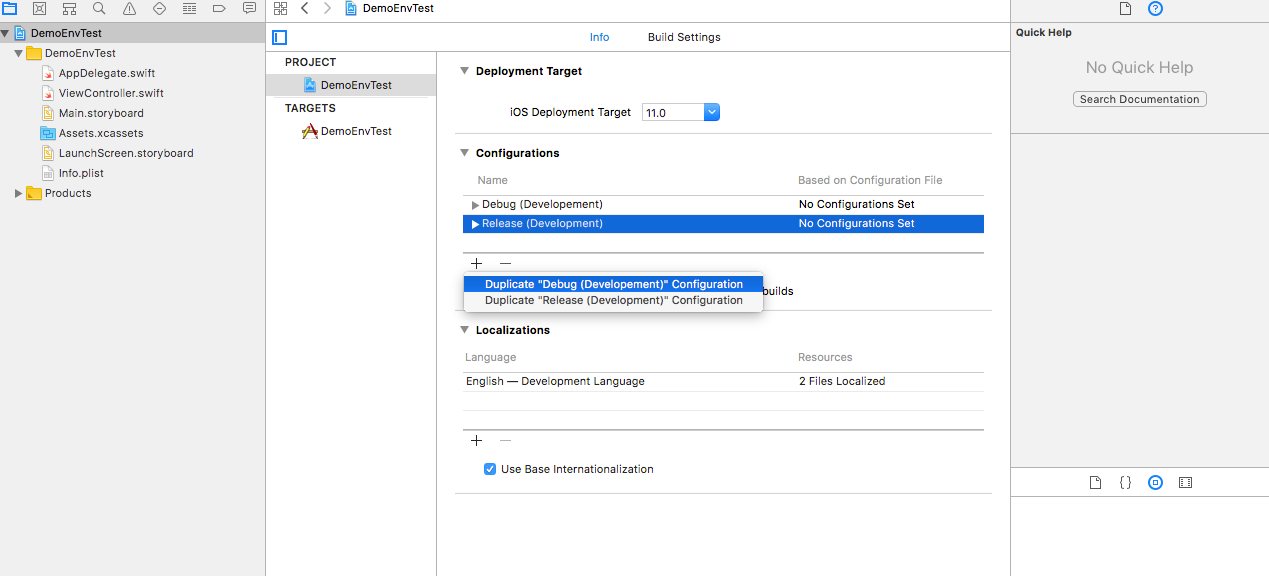The image size is (1269, 576).
Task: Open the Project navigator folder icon
Action: point(9,8)
